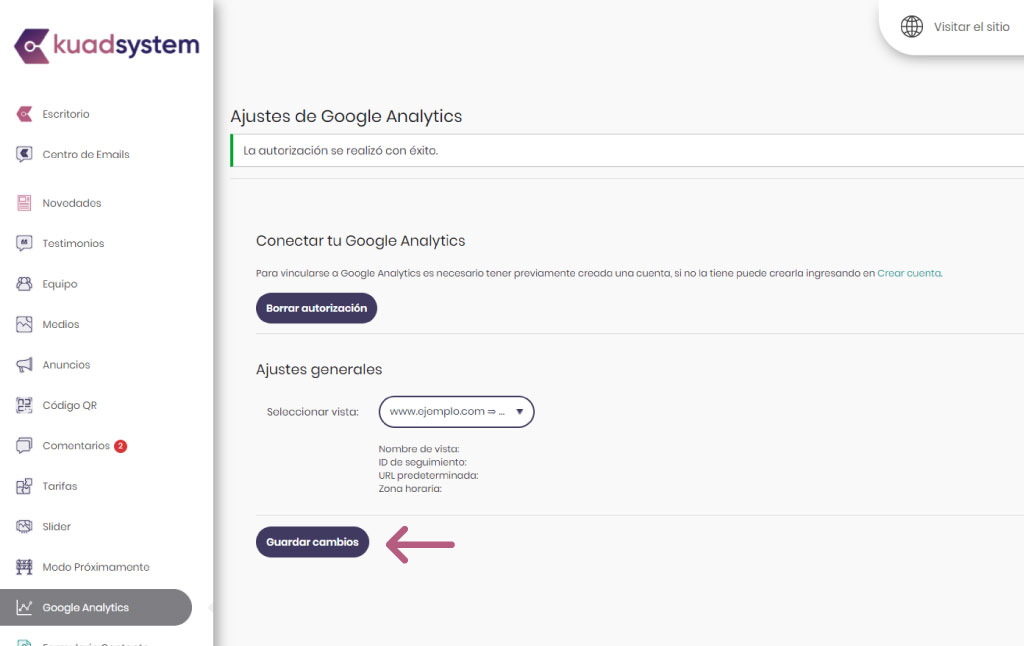The height and width of the screenshot is (646, 1024).
Task: Open the Slider settings page
Action: pyautogui.click(x=56, y=526)
